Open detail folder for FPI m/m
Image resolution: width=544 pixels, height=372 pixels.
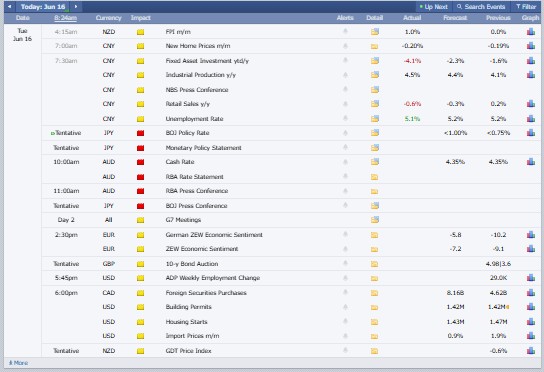(374, 32)
